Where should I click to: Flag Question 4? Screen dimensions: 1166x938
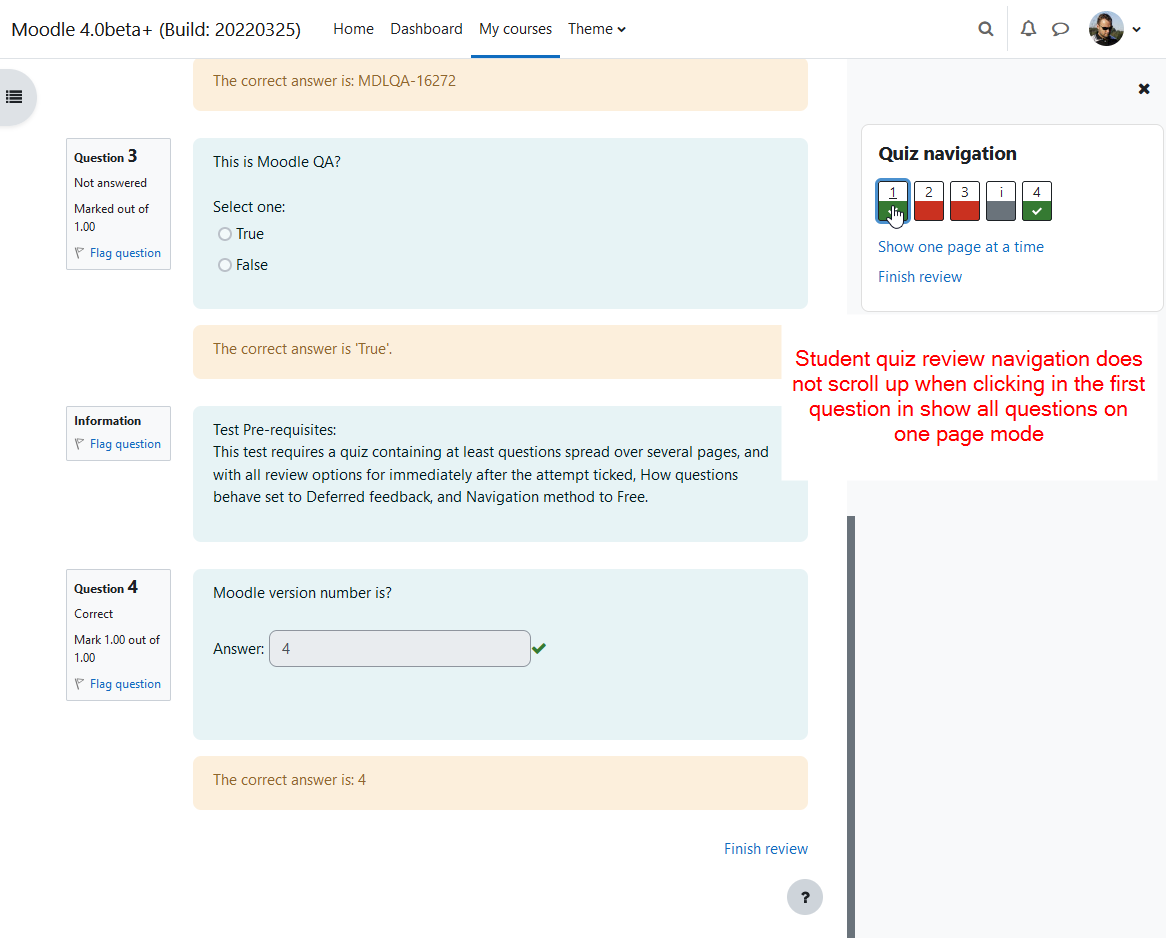point(125,684)
